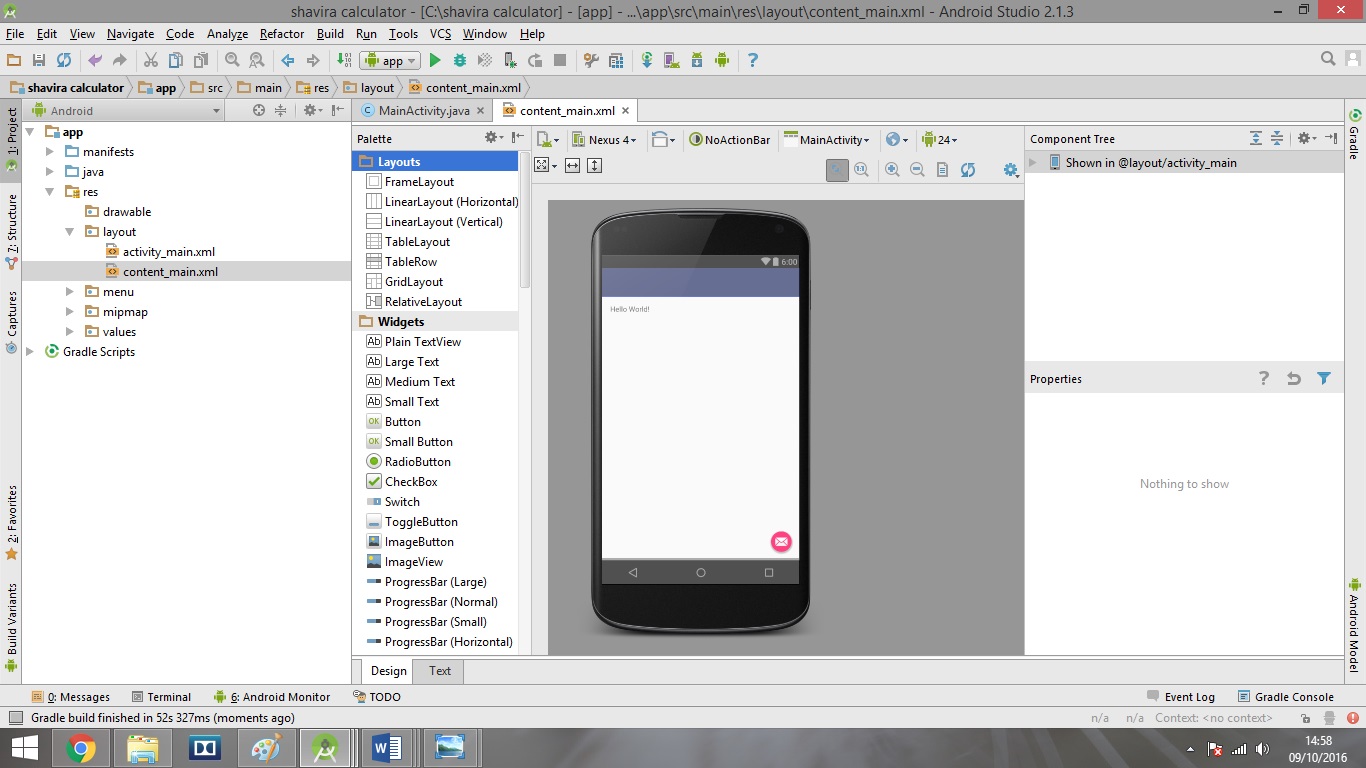Viewport: 1366px width, 768px height.
Task: Zoom in on the layout preview
Action: (x=893, y=170)
